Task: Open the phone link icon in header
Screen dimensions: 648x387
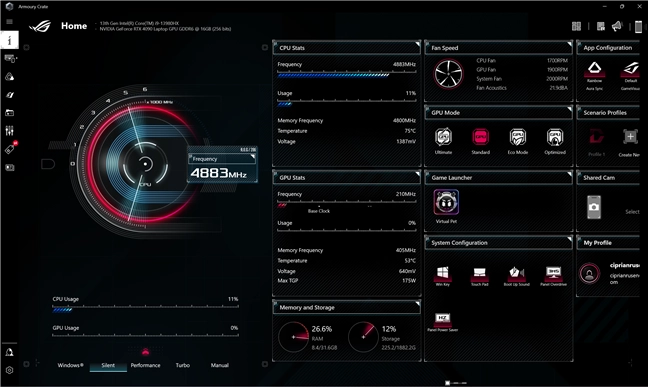Action: 638,26
